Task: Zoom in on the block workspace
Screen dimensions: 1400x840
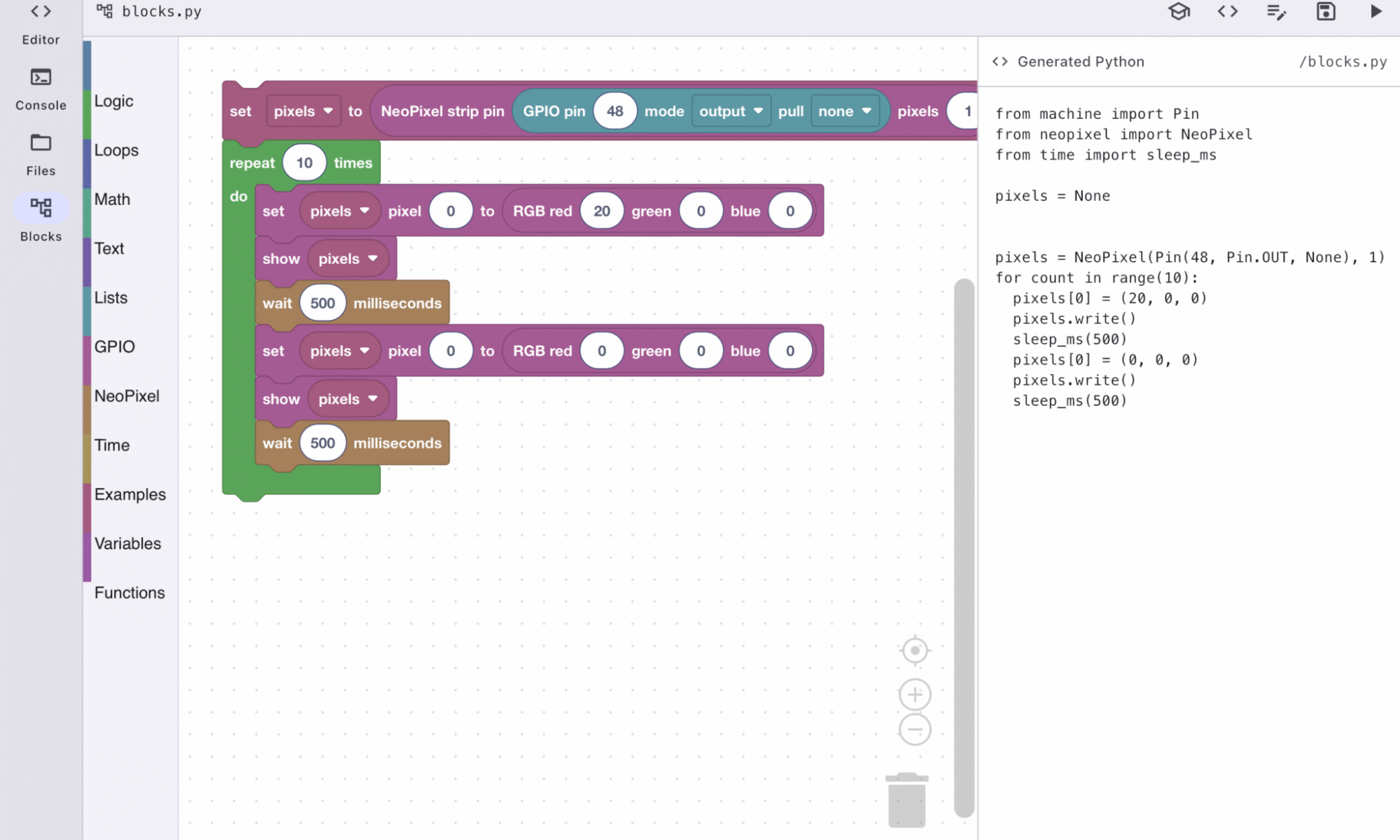Action: [915, 694]
